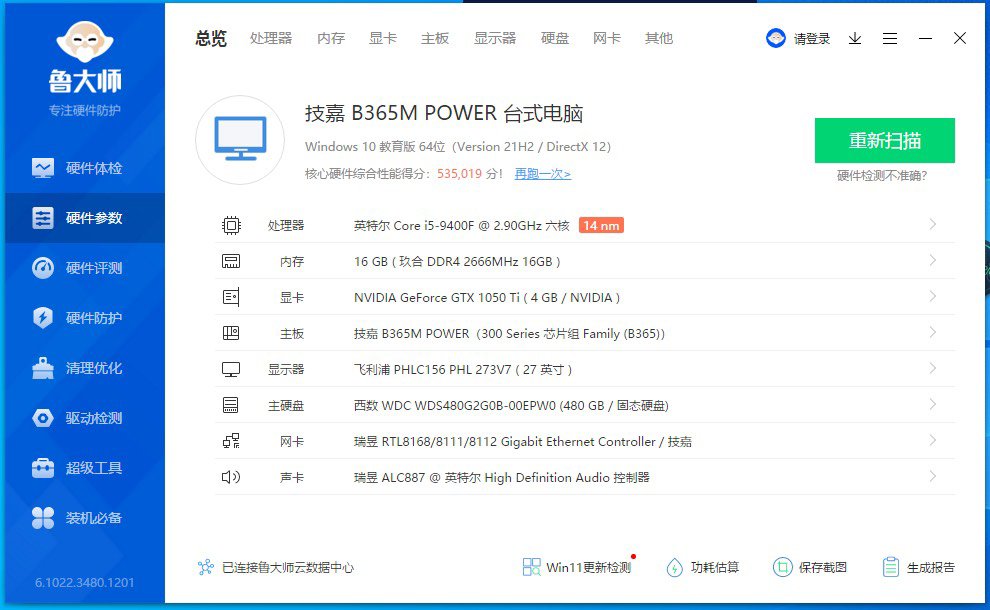Switch to the 硬盘 tab
Screen dimensions: 990x610
(x=555, y=39)
